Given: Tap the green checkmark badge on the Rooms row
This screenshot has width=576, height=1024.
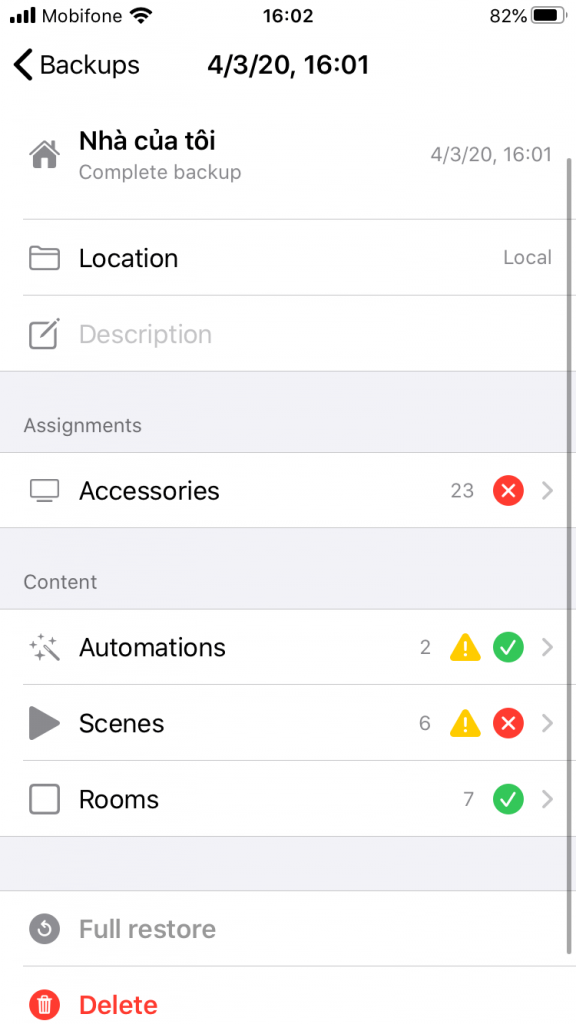Looking at the screenshot, I should pos(508,799).
